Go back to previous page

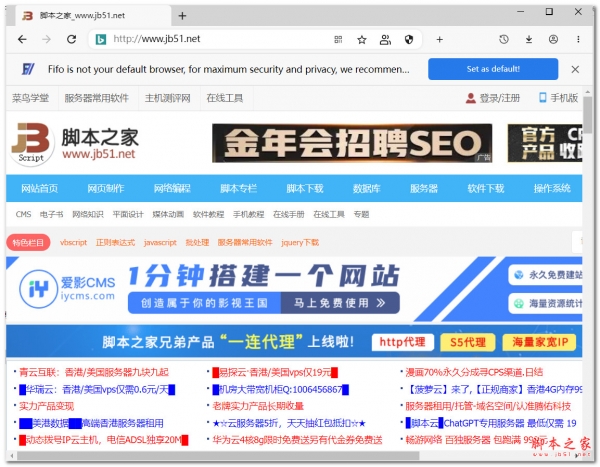(x=23, y=39)
